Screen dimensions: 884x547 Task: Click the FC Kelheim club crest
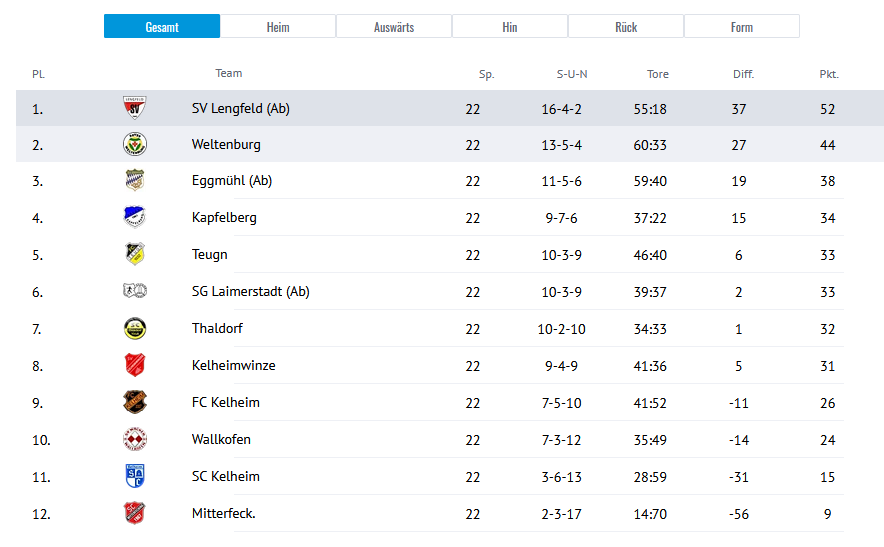tap(134, 402)
